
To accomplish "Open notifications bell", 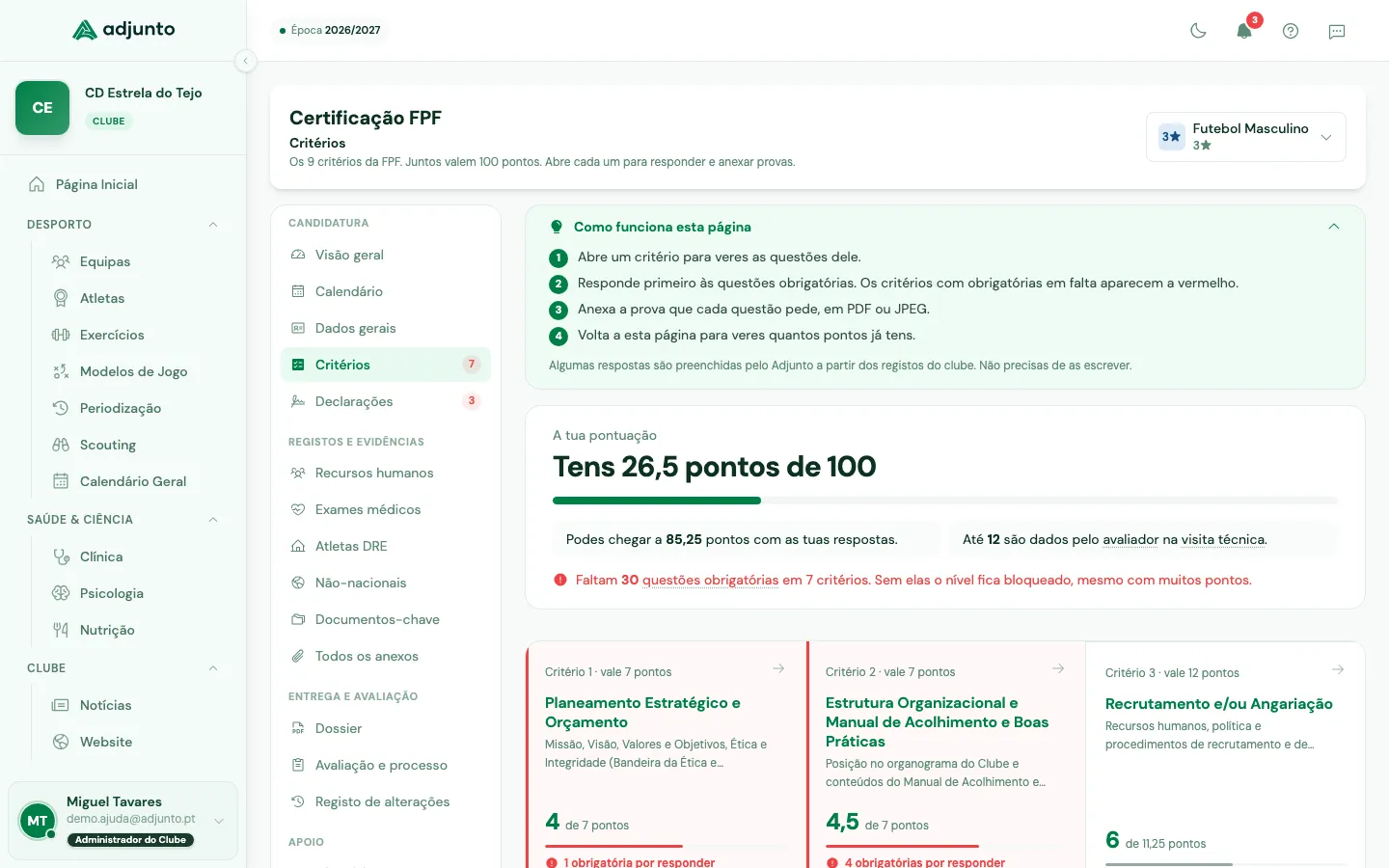I will tap(1244, 31).
